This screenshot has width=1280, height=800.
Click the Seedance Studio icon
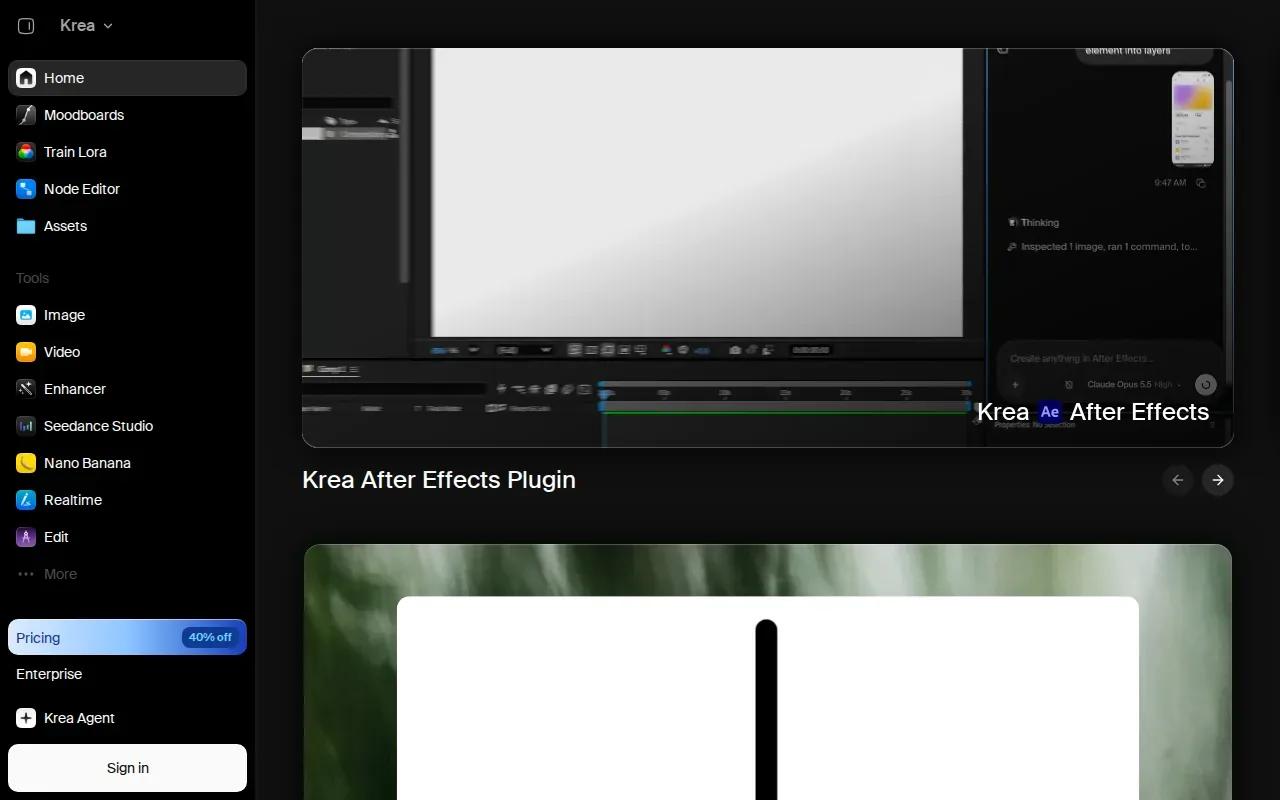(x=26, y=426)
